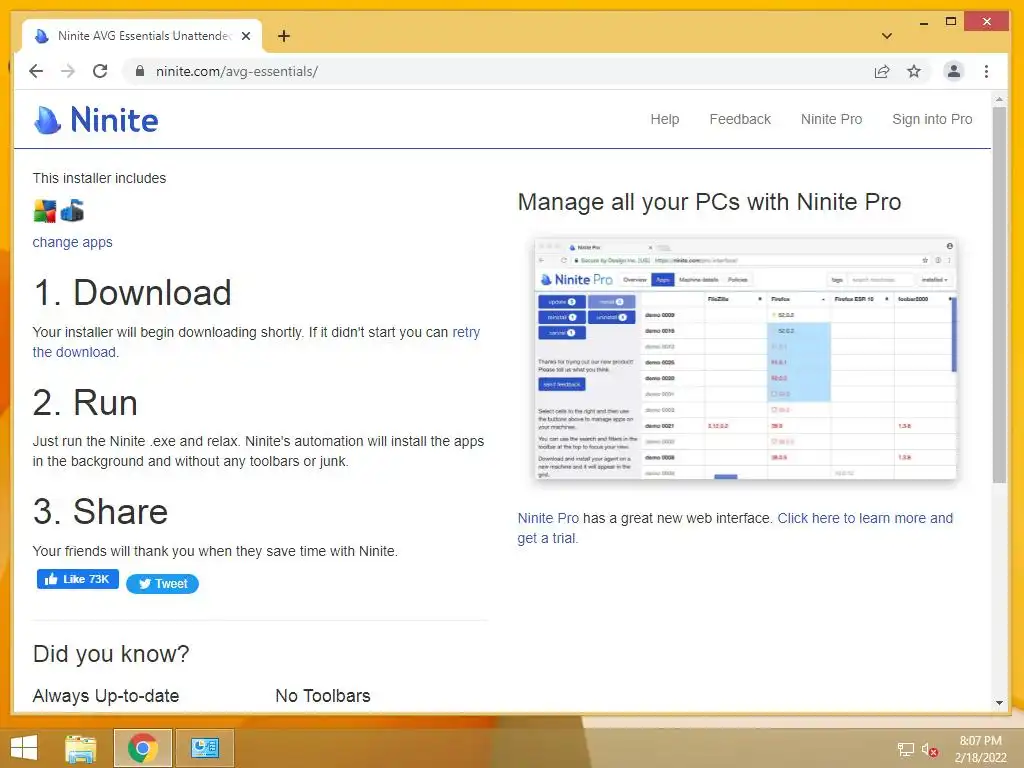Select the Ninite AVG Essentials tab

[142, 36]
